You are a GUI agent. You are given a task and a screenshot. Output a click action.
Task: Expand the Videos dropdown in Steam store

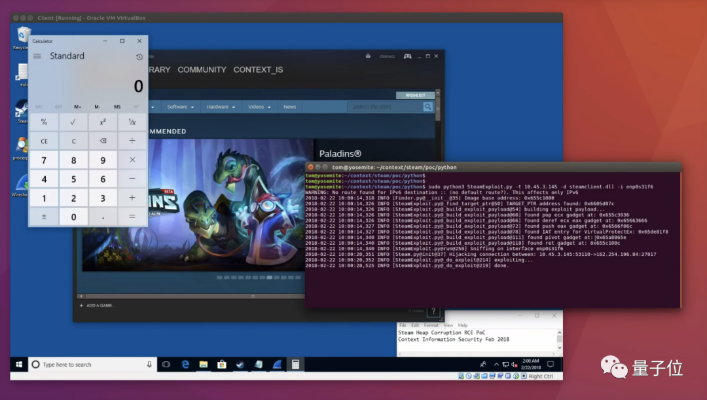tap(258, 106)
